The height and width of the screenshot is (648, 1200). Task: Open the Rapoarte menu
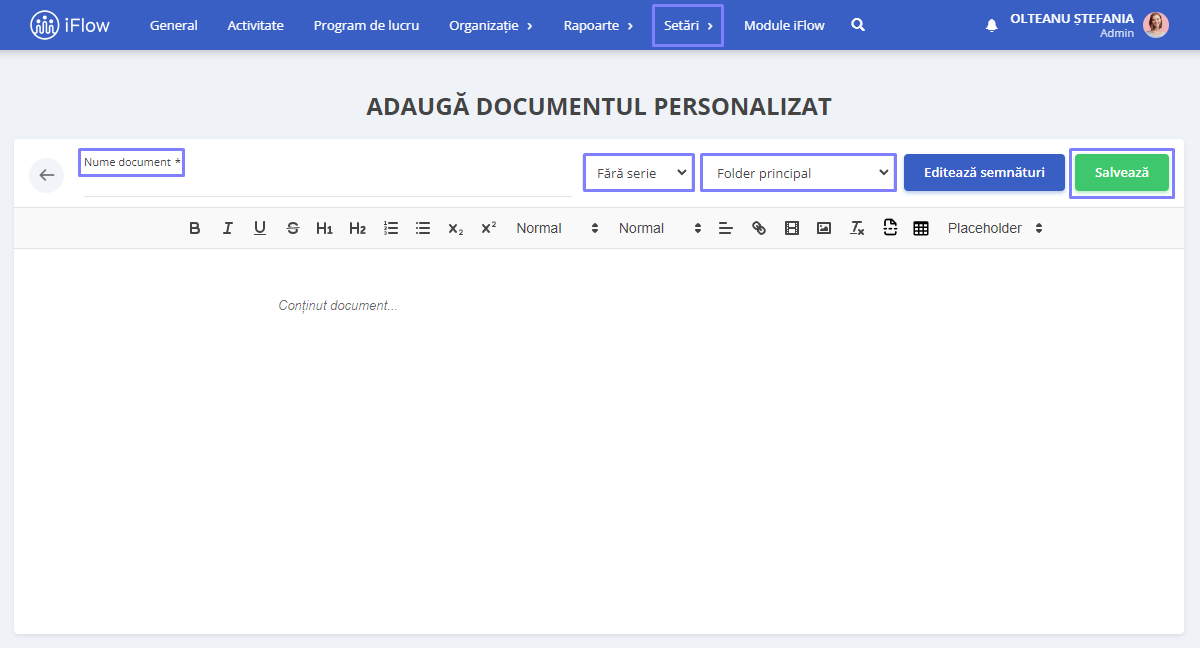point(598,25)
